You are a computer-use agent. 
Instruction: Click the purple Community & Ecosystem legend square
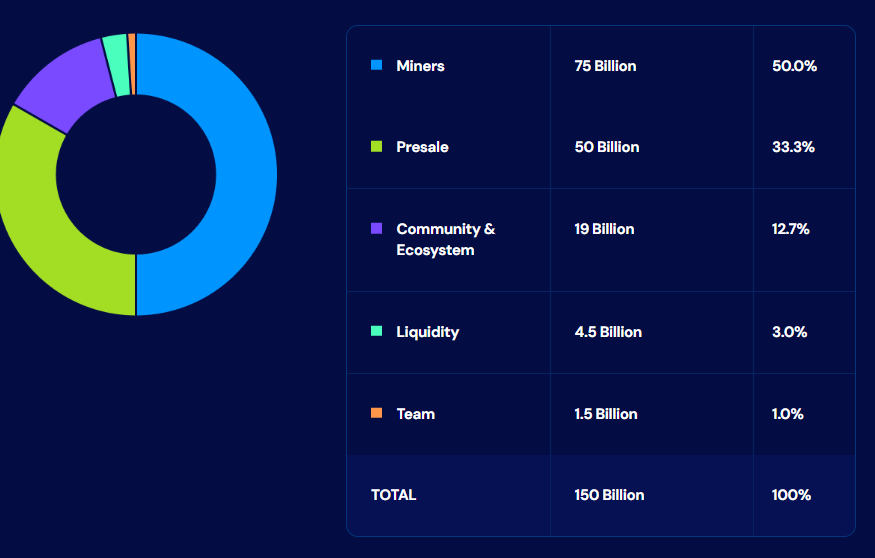(377, 229)
